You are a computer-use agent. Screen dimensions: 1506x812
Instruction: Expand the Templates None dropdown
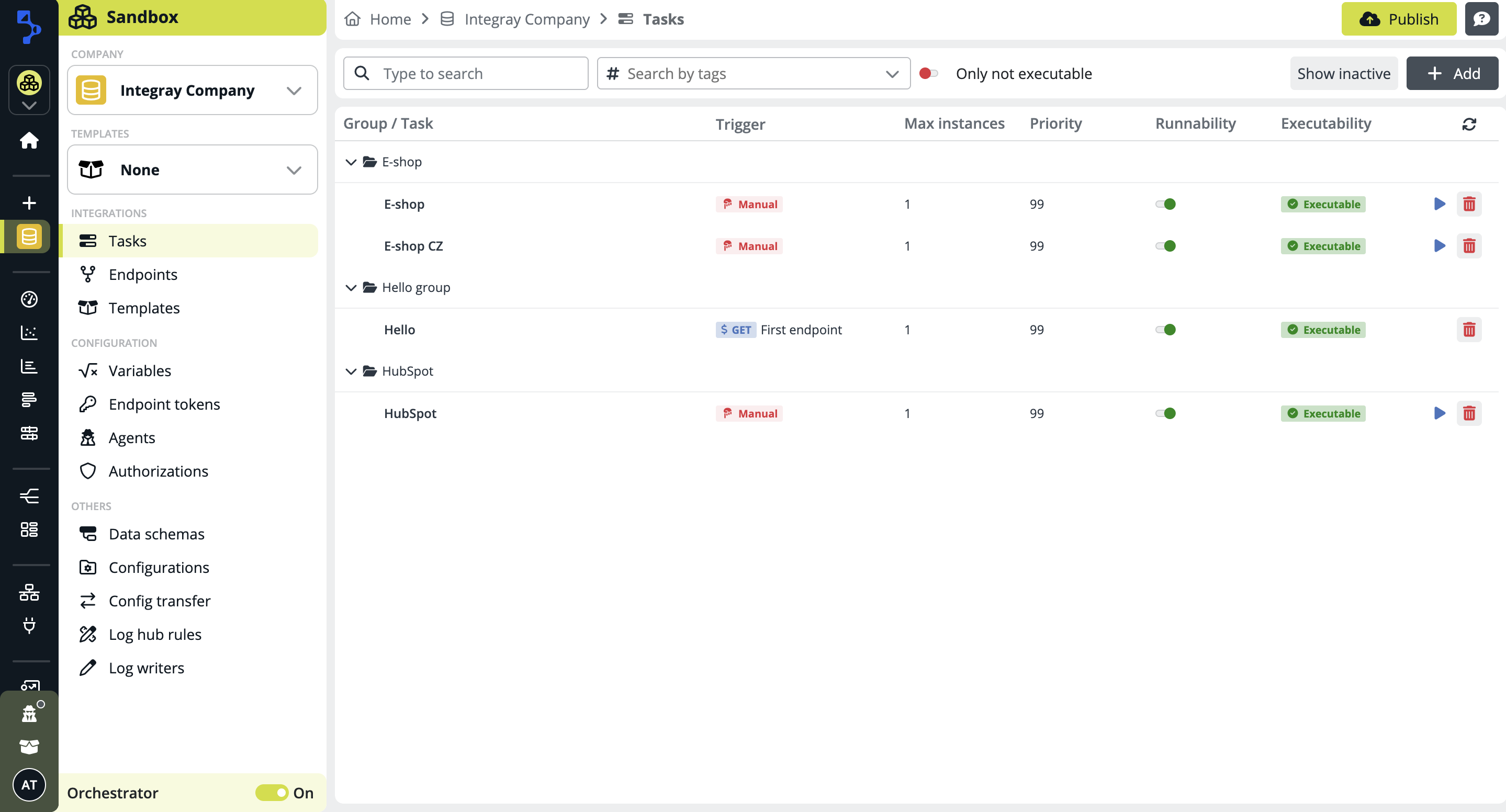(x=193, y=170)
